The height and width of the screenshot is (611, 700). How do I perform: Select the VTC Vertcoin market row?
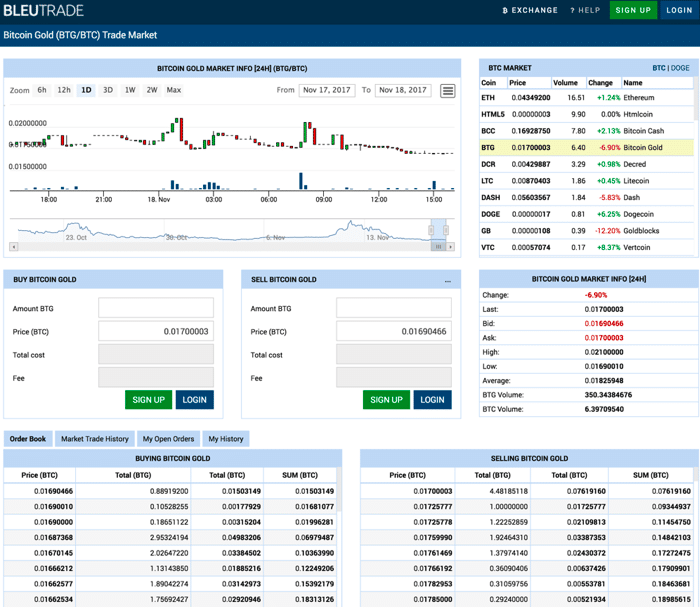point(587,247)
